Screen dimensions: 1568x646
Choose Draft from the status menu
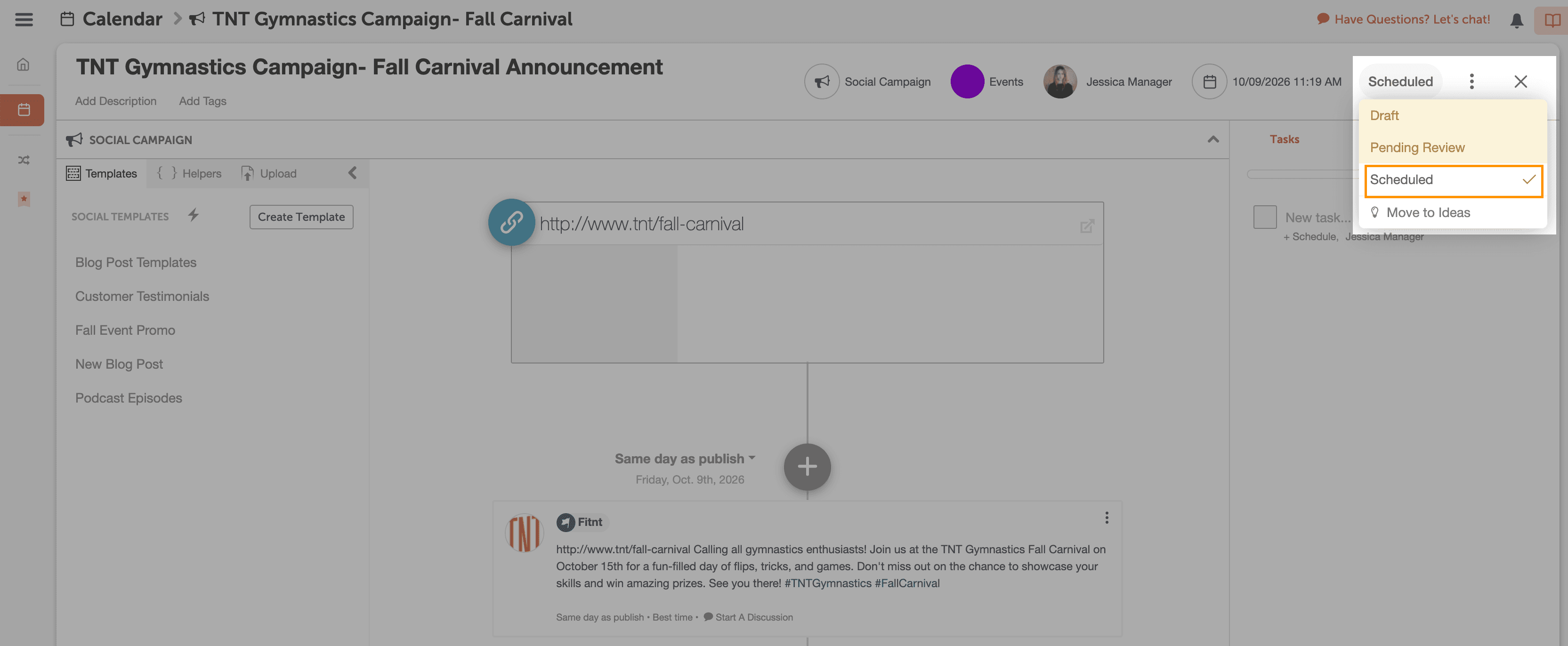tap(1384, 116)
